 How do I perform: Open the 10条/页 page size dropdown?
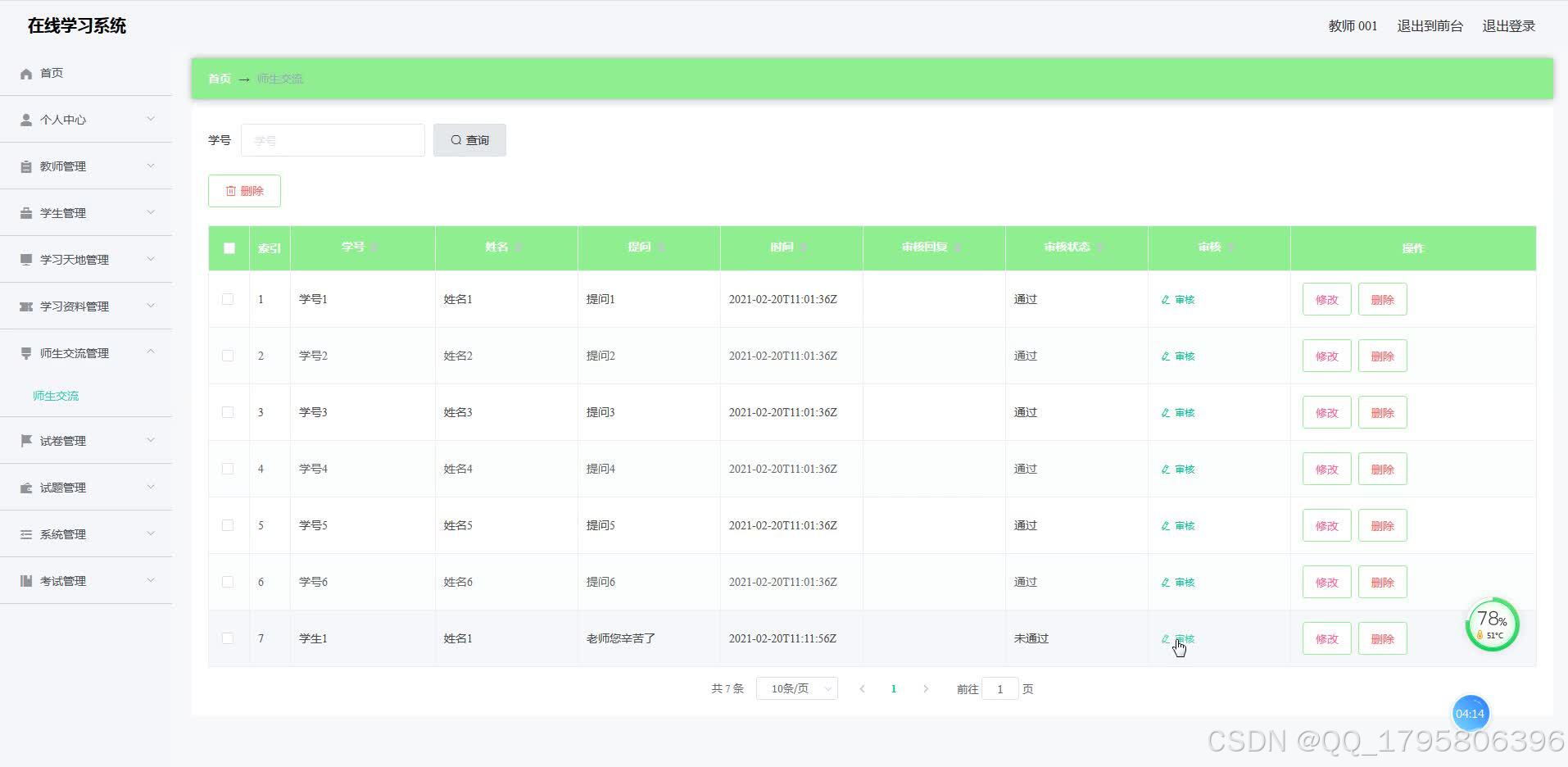pos(797,688)
